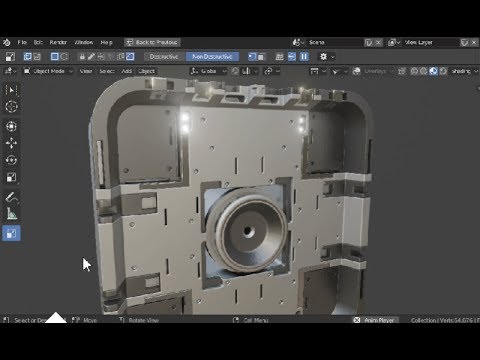Pick the Measure tool
This screenshot has height=360, width=480.
(11, 214)
